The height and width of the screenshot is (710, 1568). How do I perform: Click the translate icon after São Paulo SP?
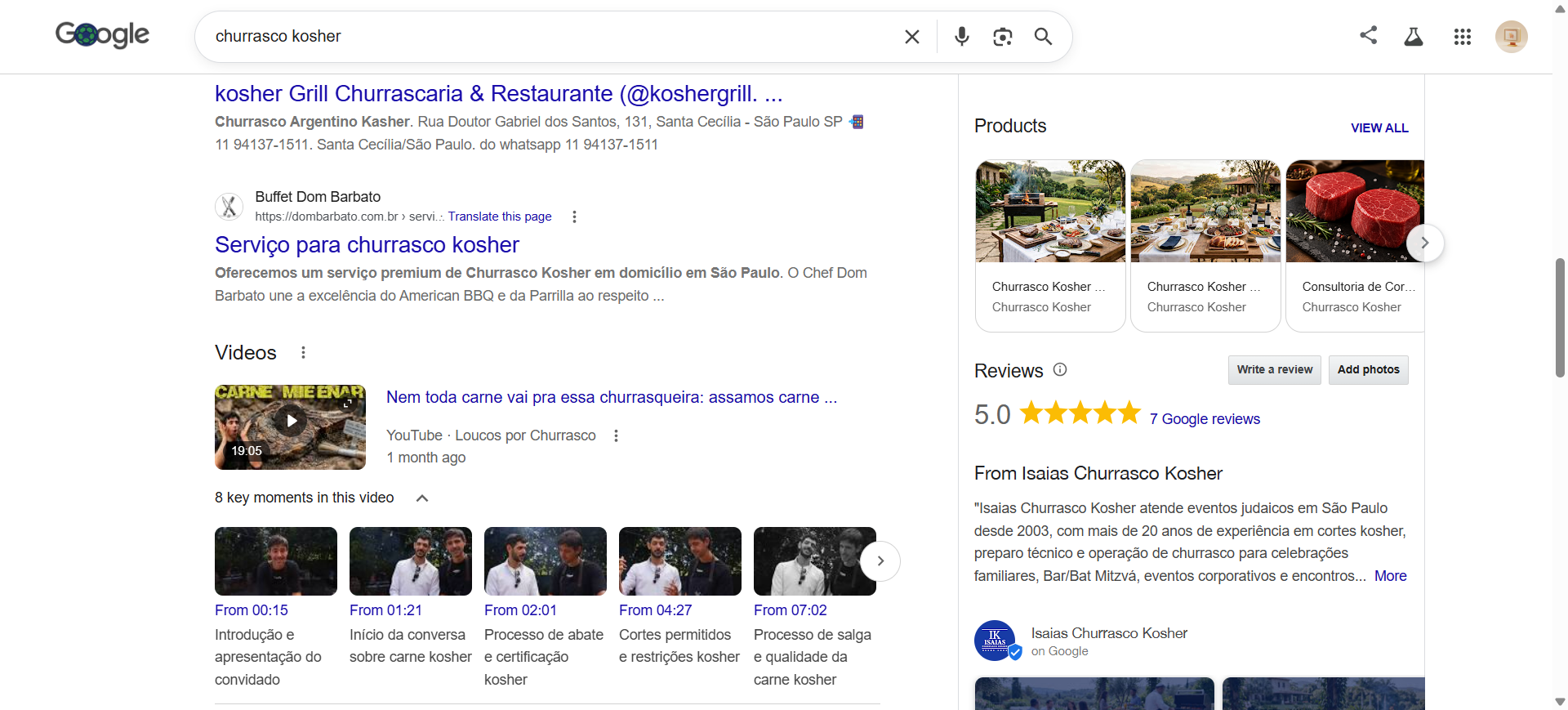click(857, 122)
